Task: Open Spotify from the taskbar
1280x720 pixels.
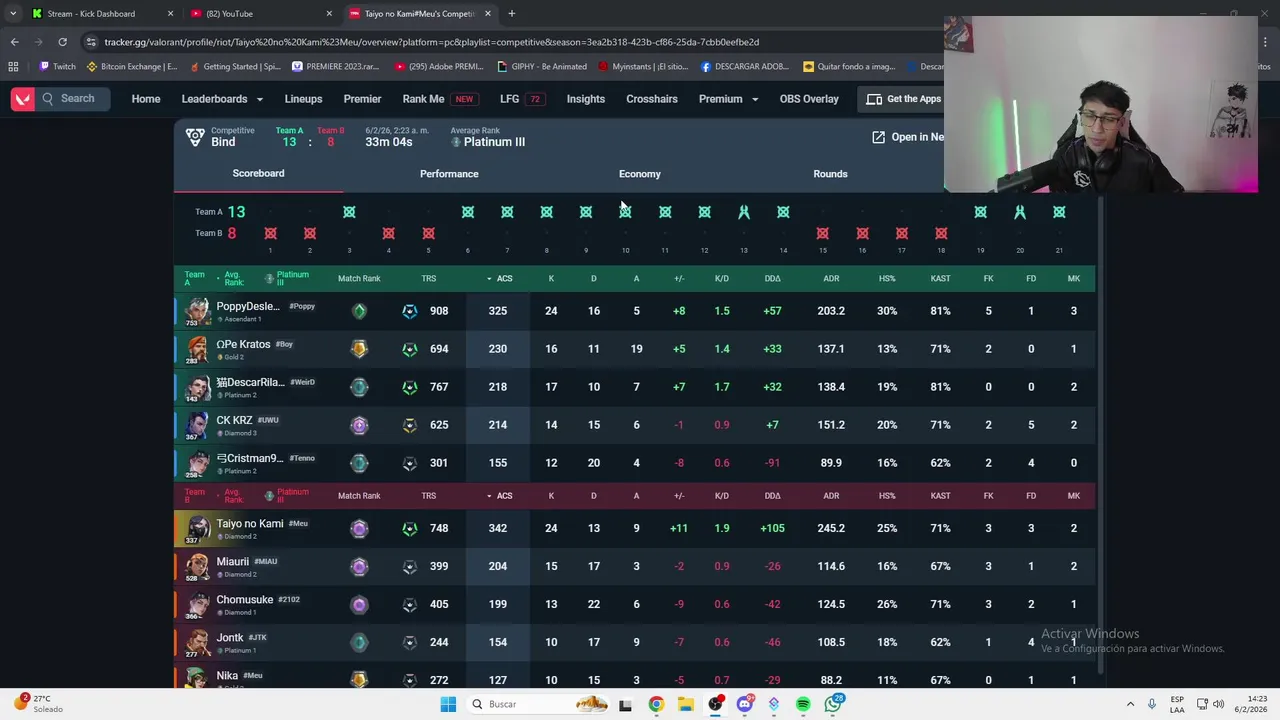Action: pyautogui.click(x=803, y=704)
